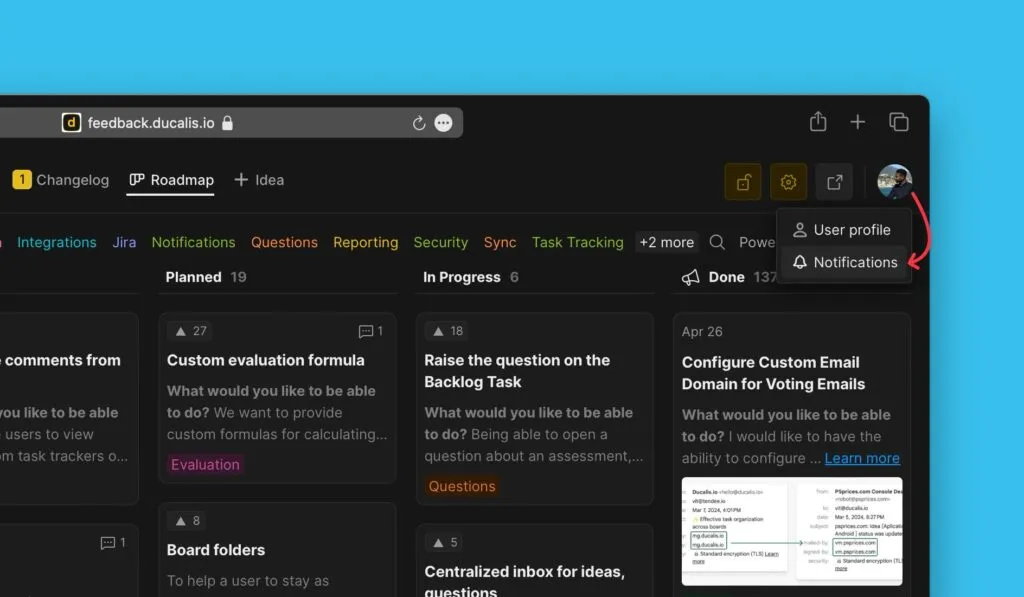Filter by the pink Evaluation tag
Viewport: 1024px width, 597px height.
pyautogui.click(x=205, y=464)
